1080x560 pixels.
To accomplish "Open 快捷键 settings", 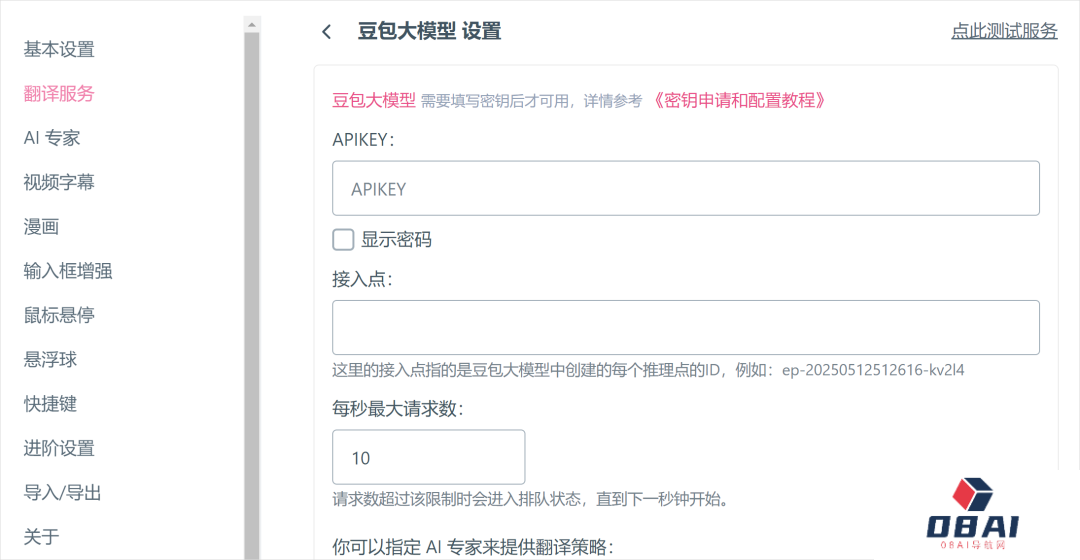I will [50, 404].
